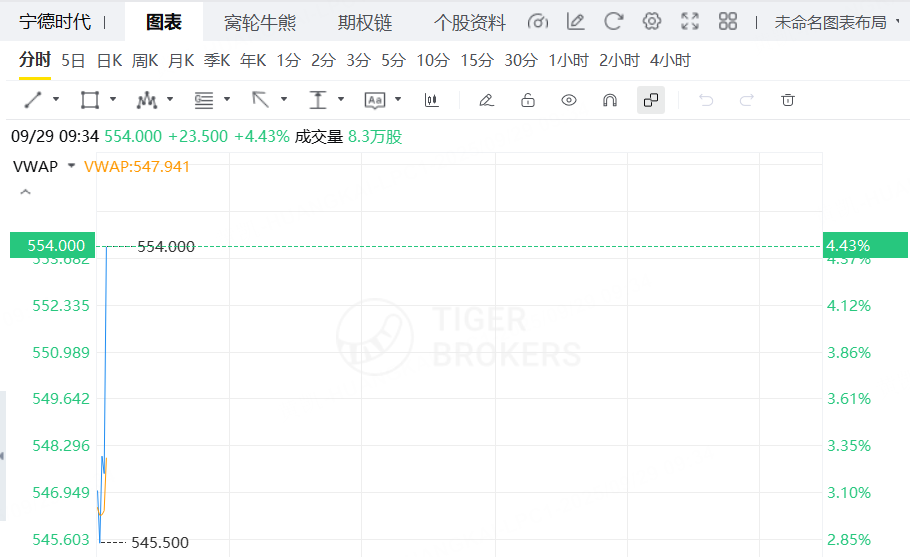
Task: Toggle drawings visibility eye icon
Action: click(569, 100)
